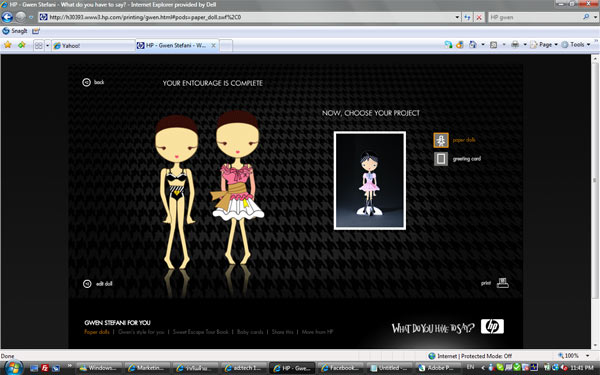Open Favorites Center star icon

[8, 45]
